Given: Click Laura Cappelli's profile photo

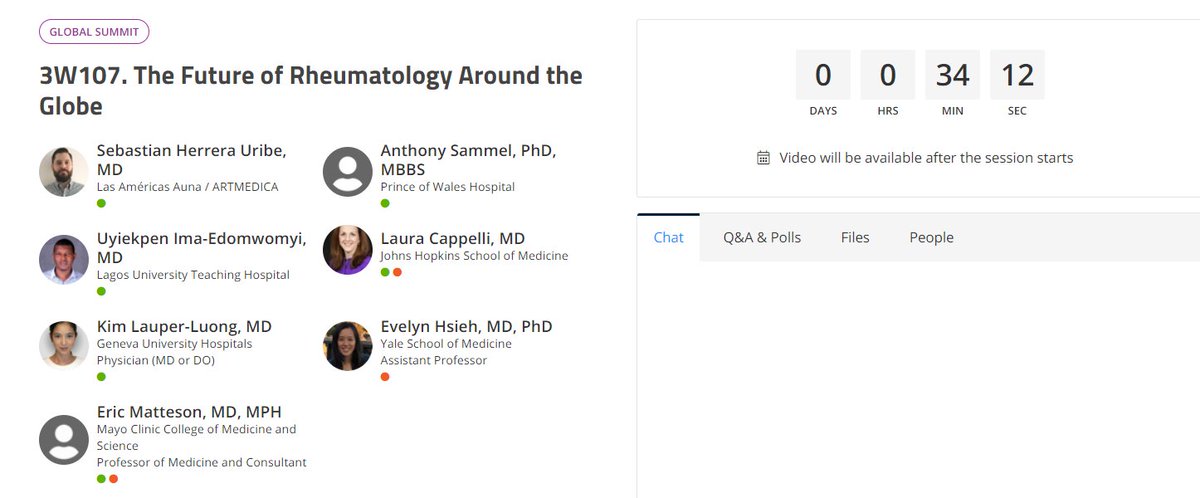Looking at the screenshot, I should [x=348, y=250].
